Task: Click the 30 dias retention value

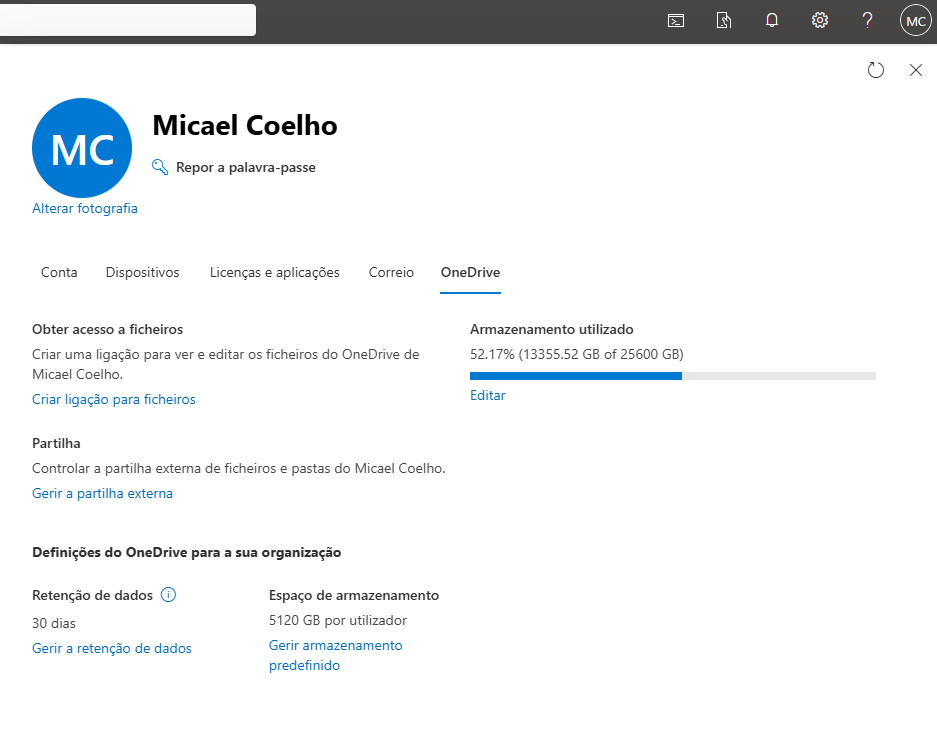Action: (54, 623)
